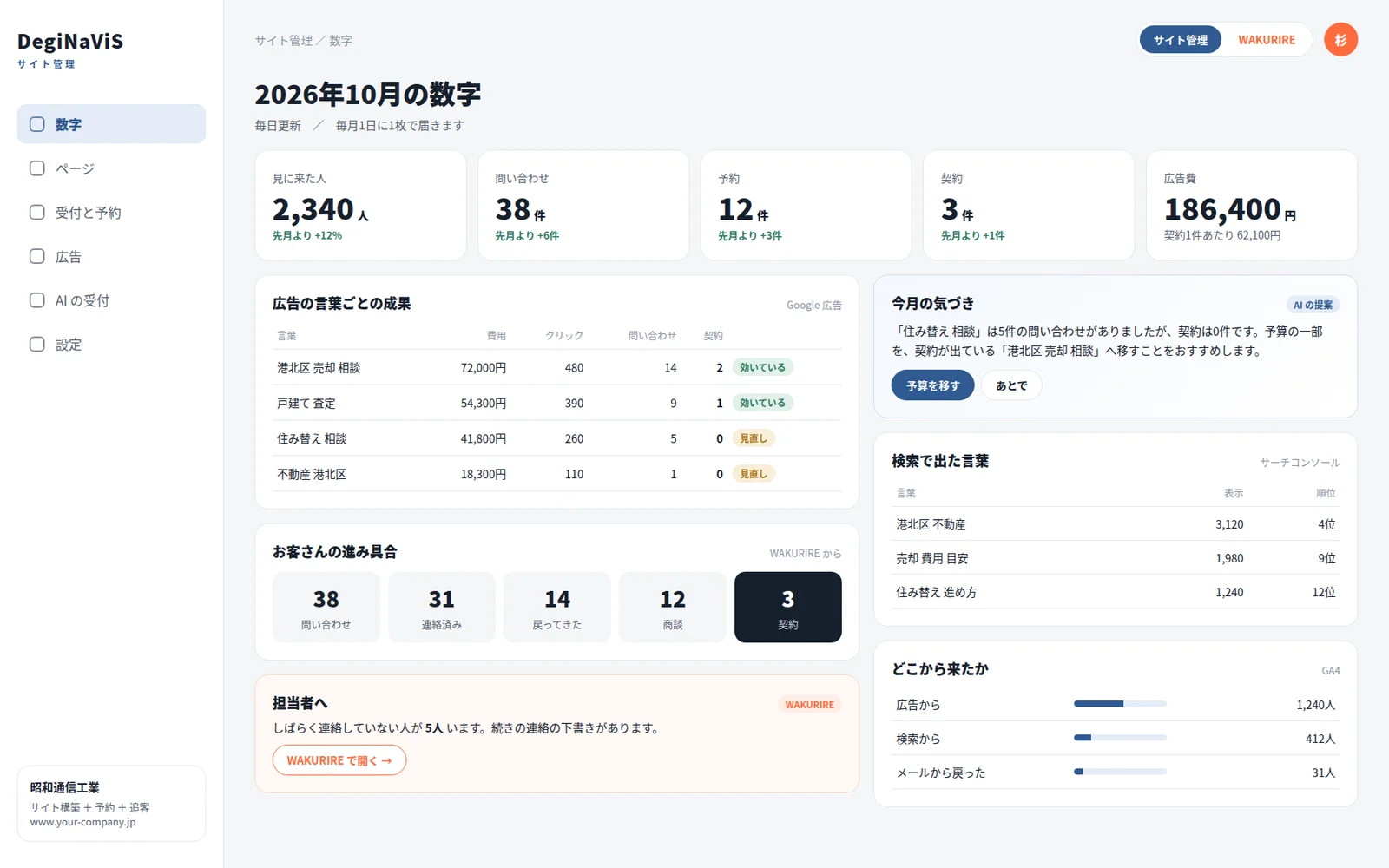
Task: Click the WAKURIRE badge in 担当者へ
Action: 809,705
